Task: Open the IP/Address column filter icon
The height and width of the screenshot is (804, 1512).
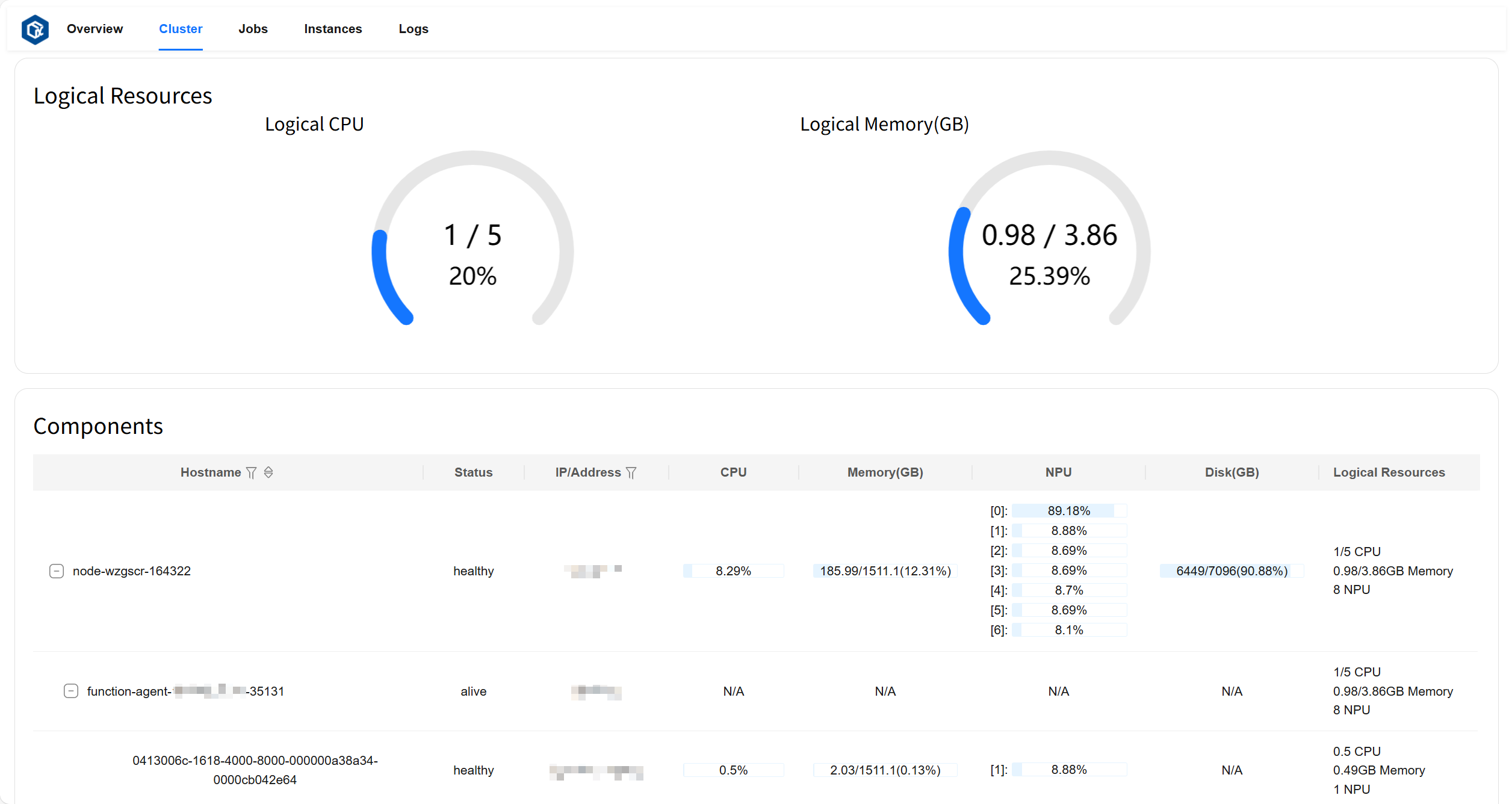Action: 631,473
